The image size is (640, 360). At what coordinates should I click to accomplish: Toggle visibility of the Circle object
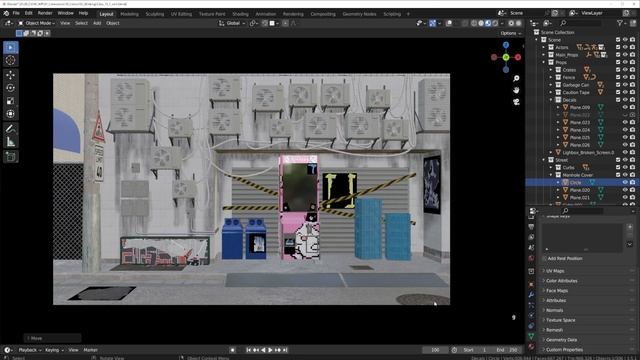pos(625,182)
